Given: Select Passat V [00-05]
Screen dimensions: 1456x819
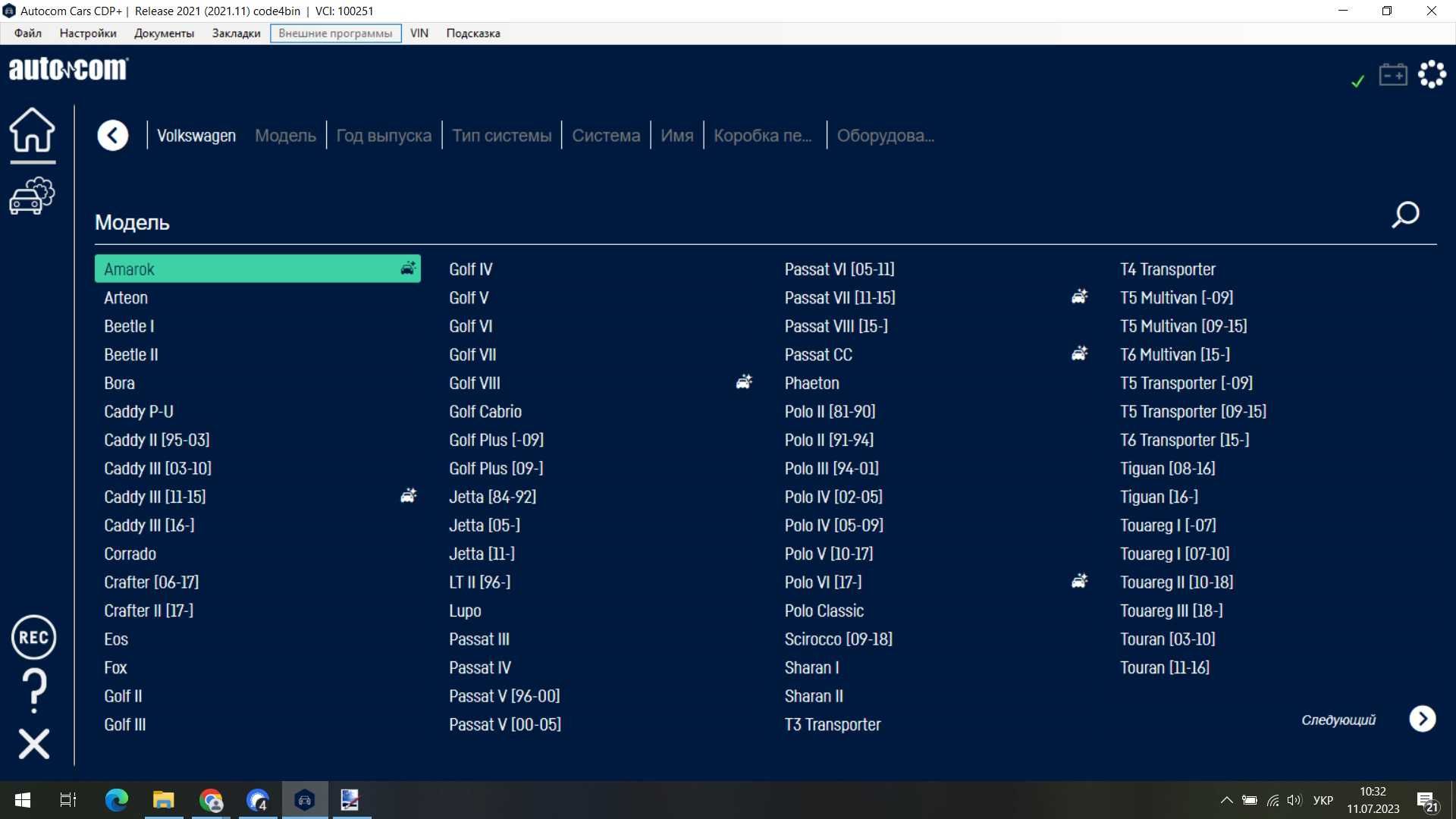Looking at the screenshot, I should coord(505,724).
